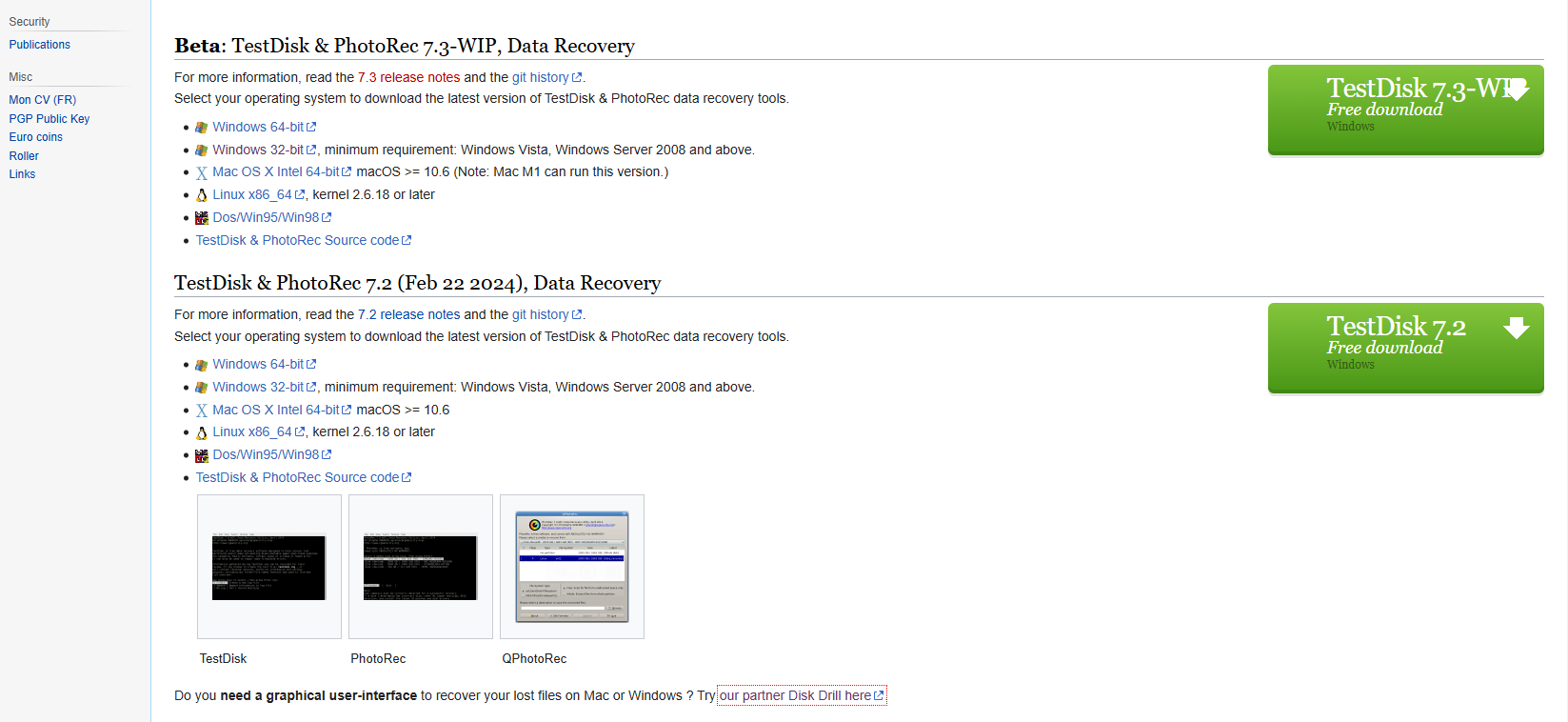The image size is (1568, 722).
Task: Open PGP Public Key sidebar item
Action: click(x=49, y=119)
